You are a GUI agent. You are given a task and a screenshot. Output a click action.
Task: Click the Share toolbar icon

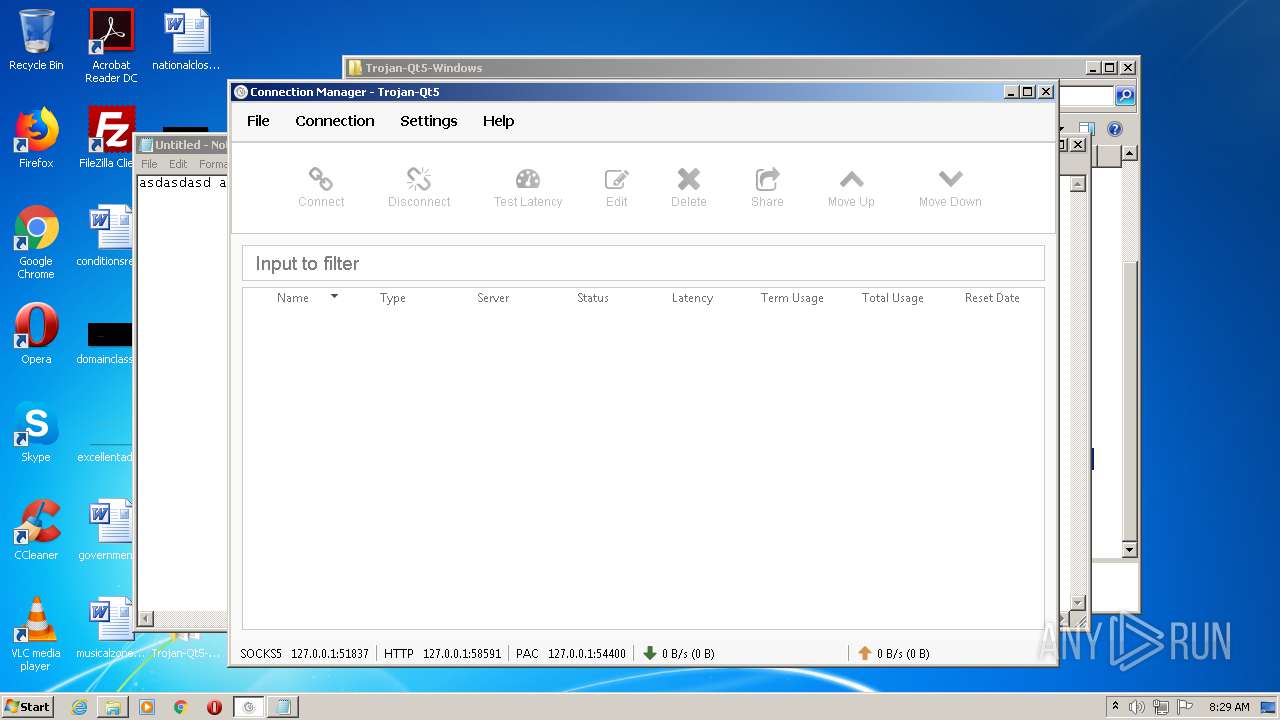point(767,187)
